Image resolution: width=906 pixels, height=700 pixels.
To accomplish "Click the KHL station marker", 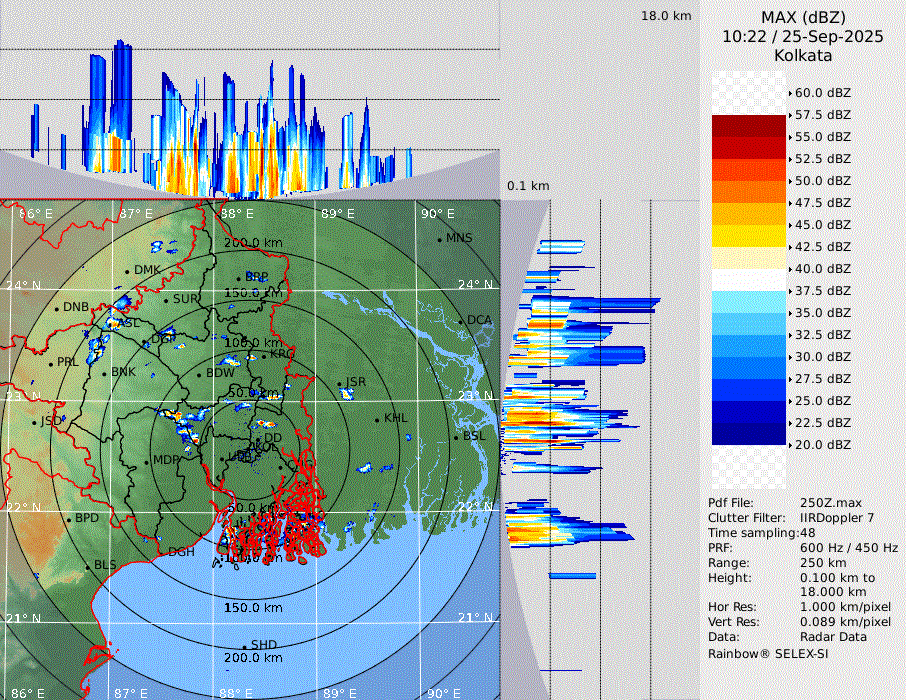I will coord(377,419).
